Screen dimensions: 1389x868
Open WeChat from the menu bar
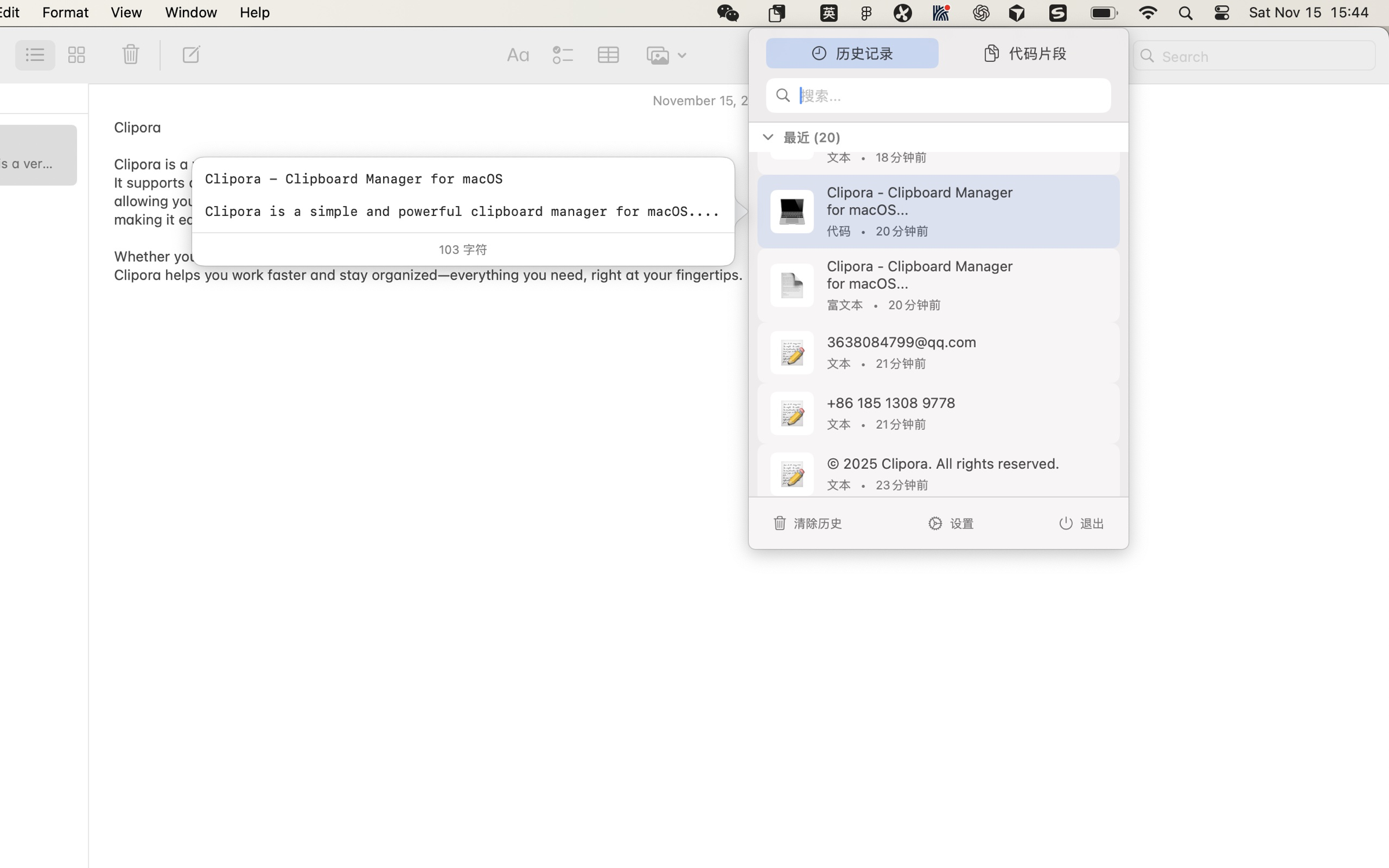pyautogui.click(x=727, y=13)
